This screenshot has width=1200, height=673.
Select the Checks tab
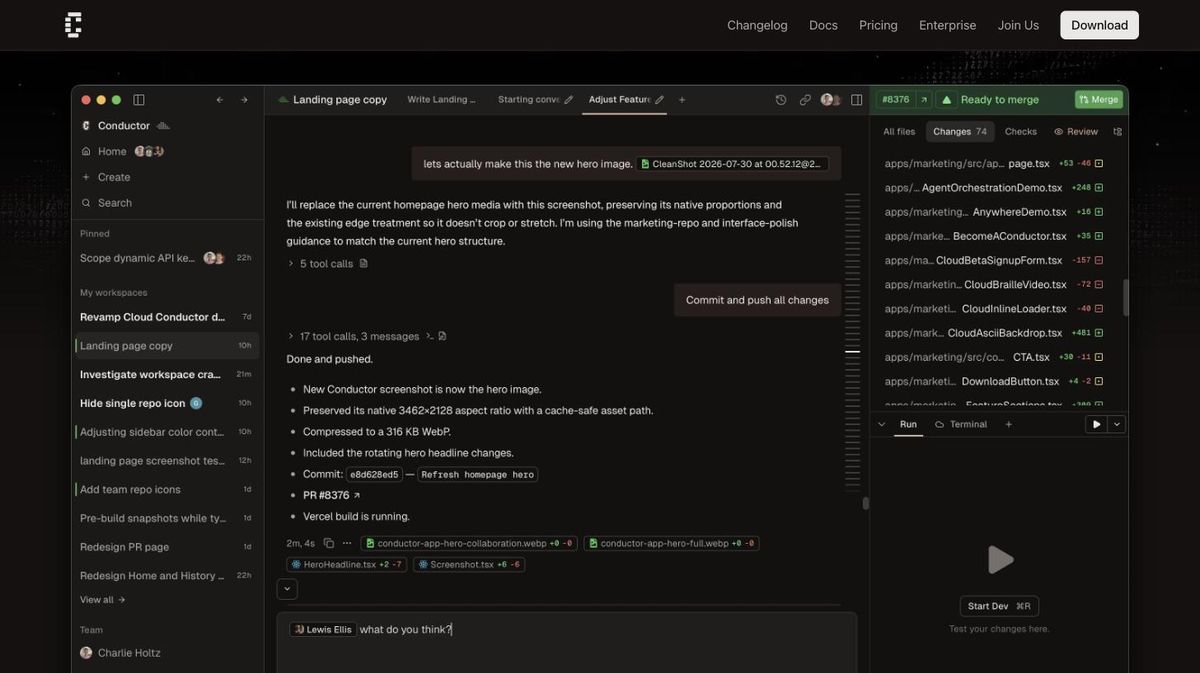[1021, 131]
